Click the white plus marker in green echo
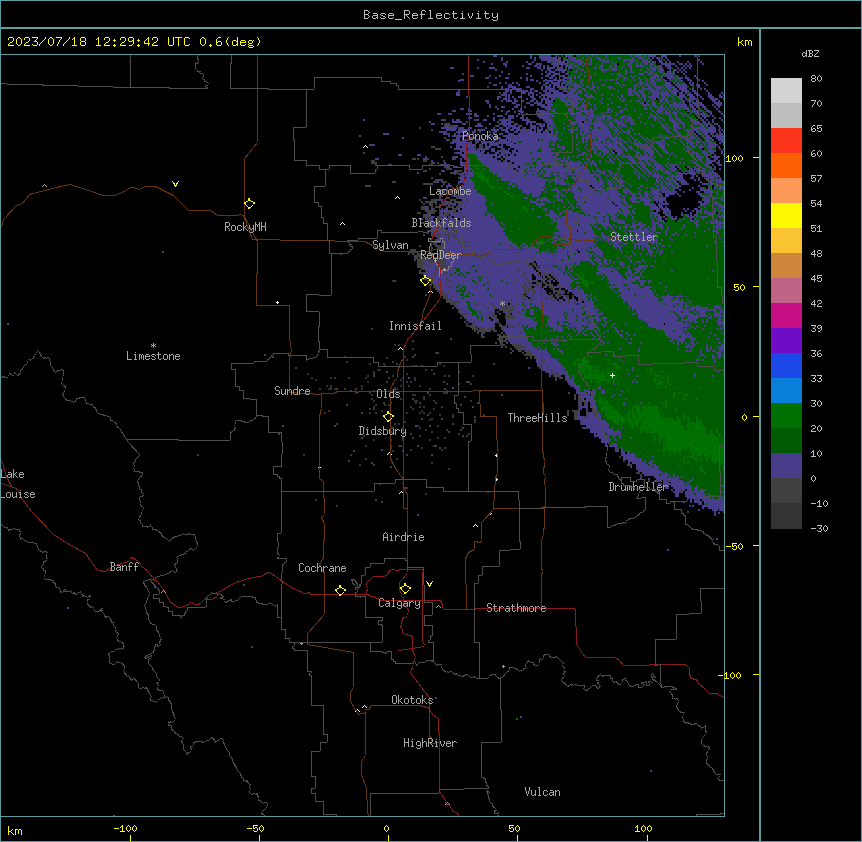 [612, 375]
